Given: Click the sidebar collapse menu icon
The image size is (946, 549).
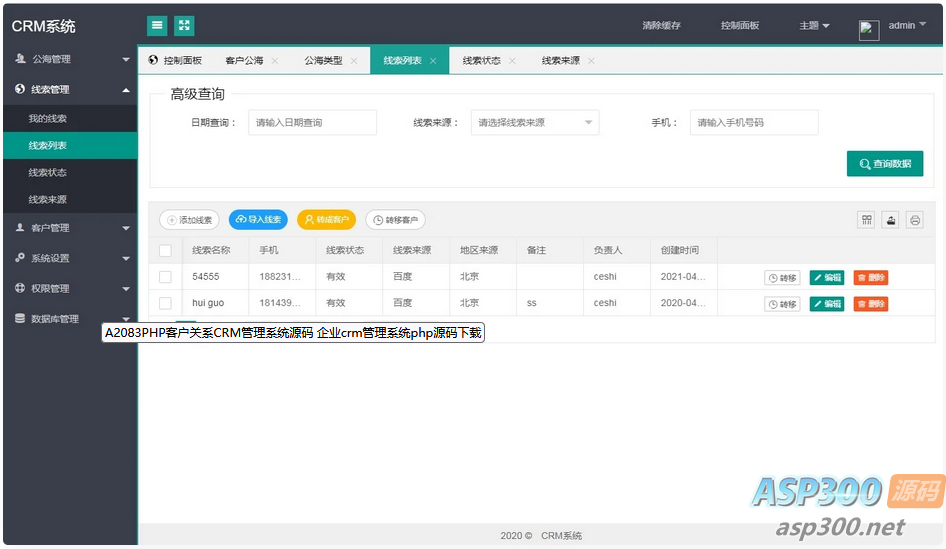Looking at the screenshot, I should (x=157, y=26).
